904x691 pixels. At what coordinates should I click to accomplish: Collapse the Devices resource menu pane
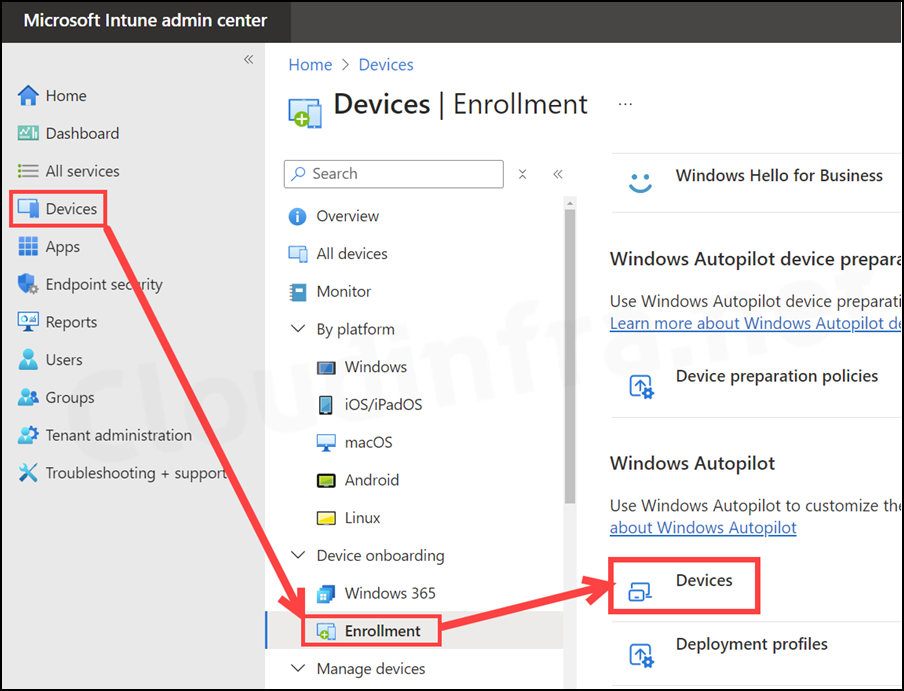[558, 174]
